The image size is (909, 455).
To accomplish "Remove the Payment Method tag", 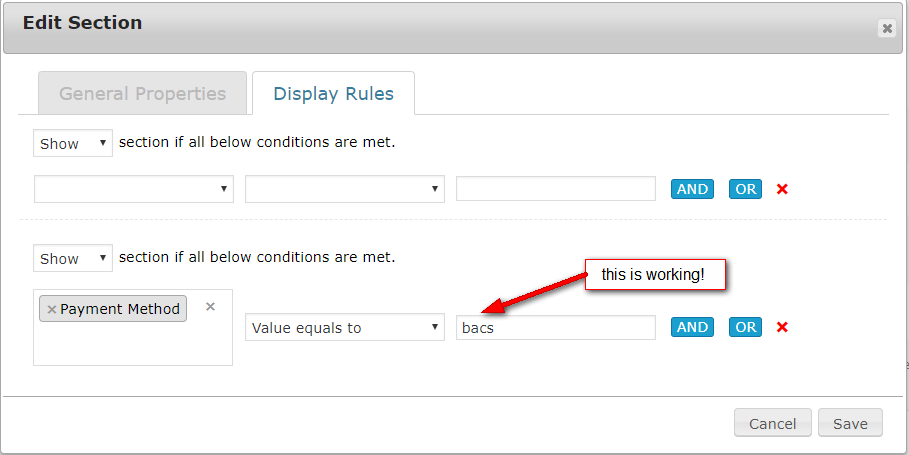I will [52, 310].
